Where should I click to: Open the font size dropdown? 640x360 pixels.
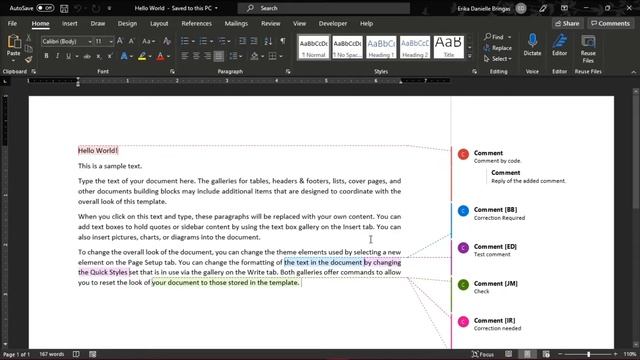tap(111, 41)
